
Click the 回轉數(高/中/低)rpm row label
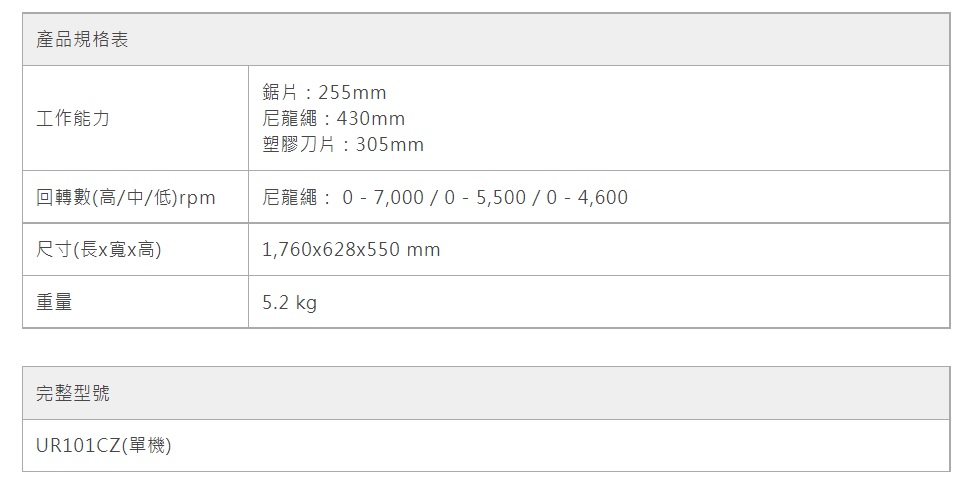click(x=126, y=197)
